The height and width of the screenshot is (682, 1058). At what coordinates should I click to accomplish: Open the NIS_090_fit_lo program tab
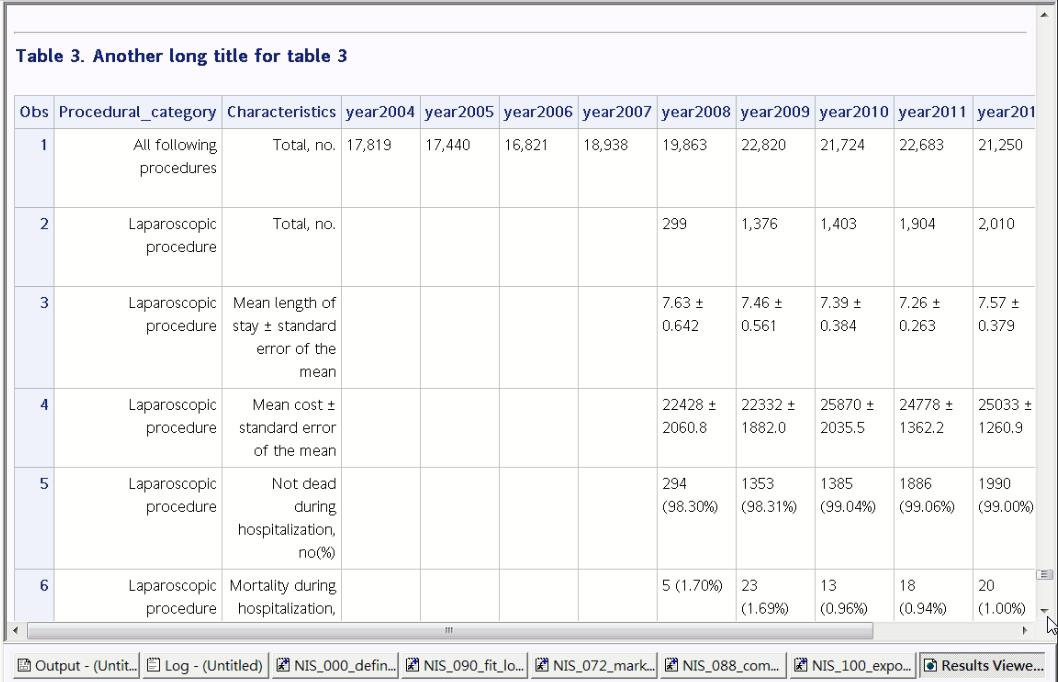point(465,665)
